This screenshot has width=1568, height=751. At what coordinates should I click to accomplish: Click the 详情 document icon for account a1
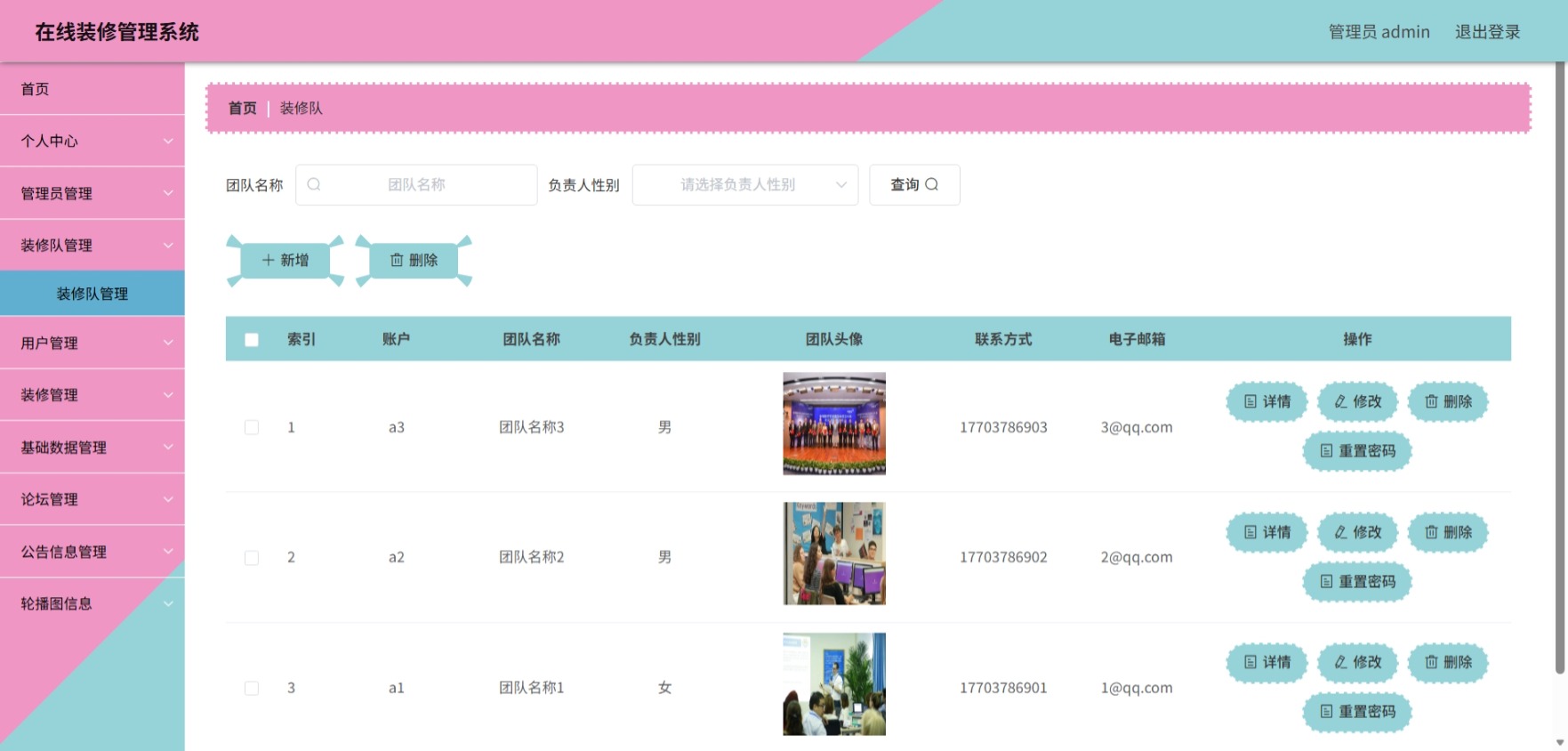pos(1250,662)
